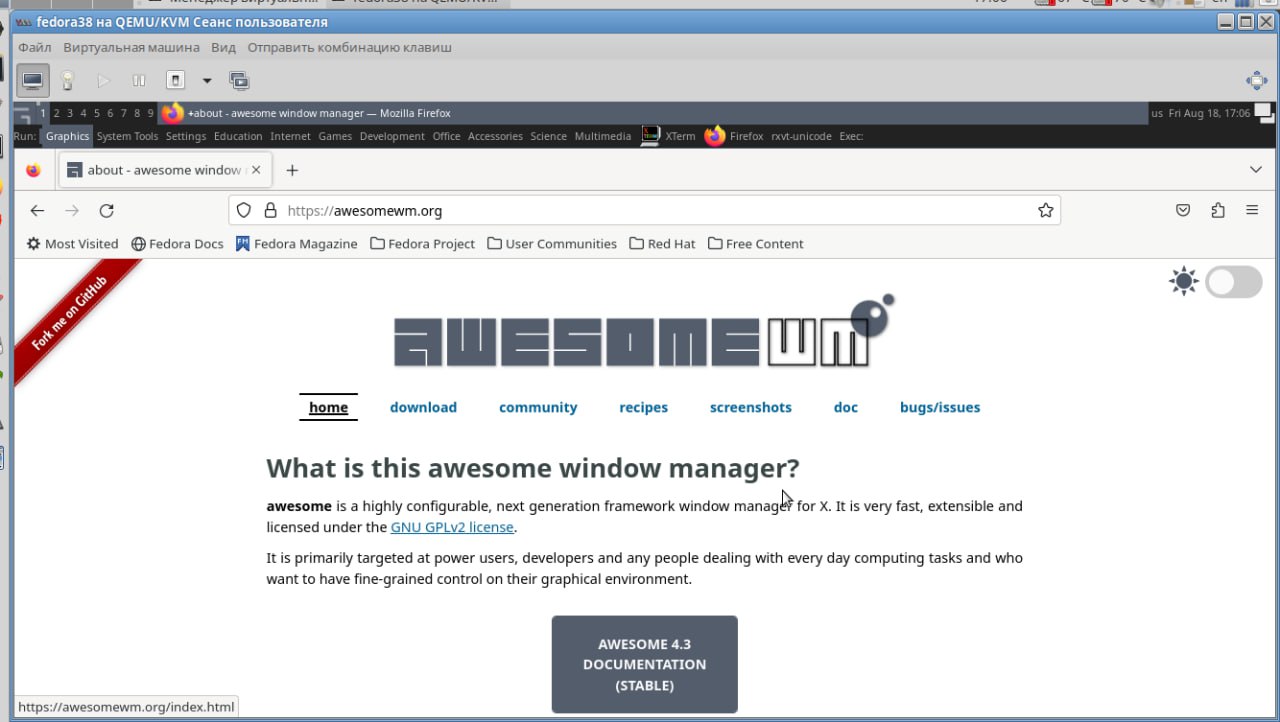Switch to awesome tag 9
This screenshot has height=722, width=1280.
pos(150,113)
